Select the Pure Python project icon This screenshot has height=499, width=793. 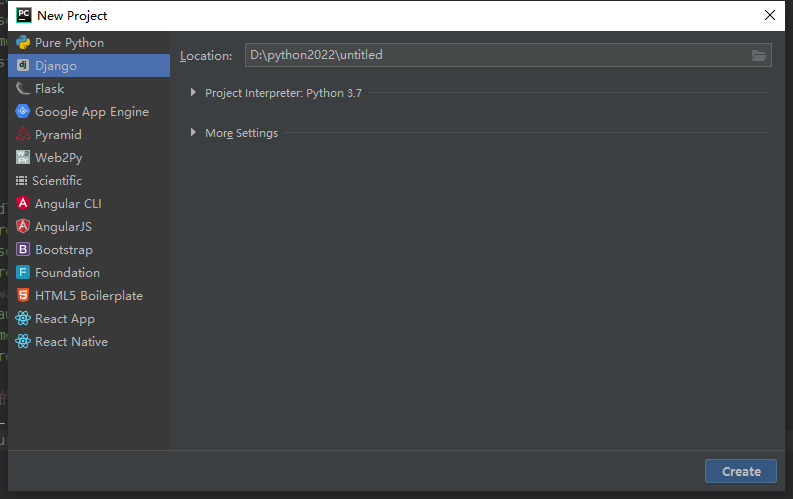tap(23, 42)
